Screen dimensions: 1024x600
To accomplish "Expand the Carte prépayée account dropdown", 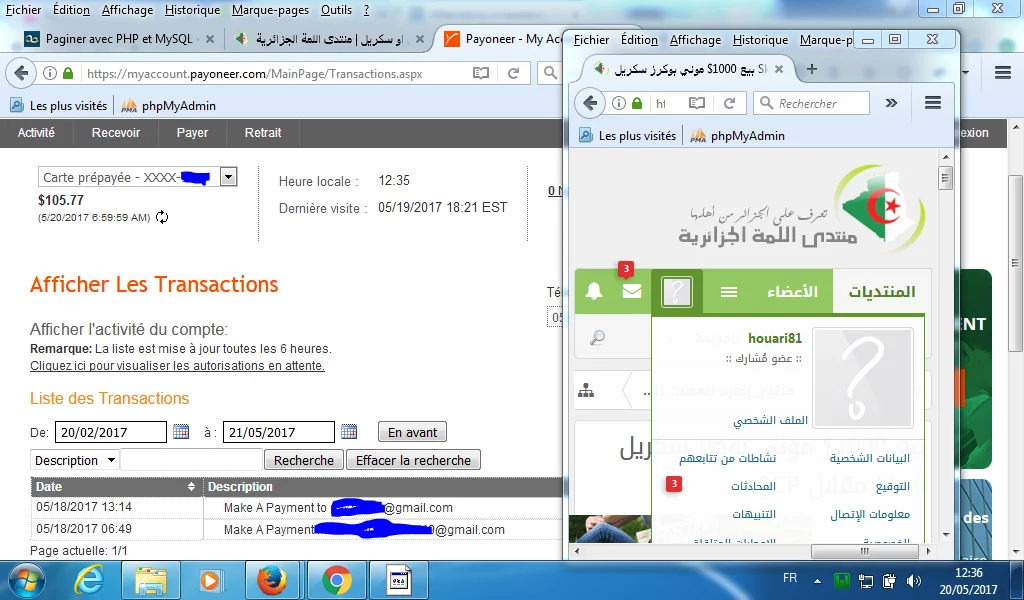I will (x=228, y=177).
